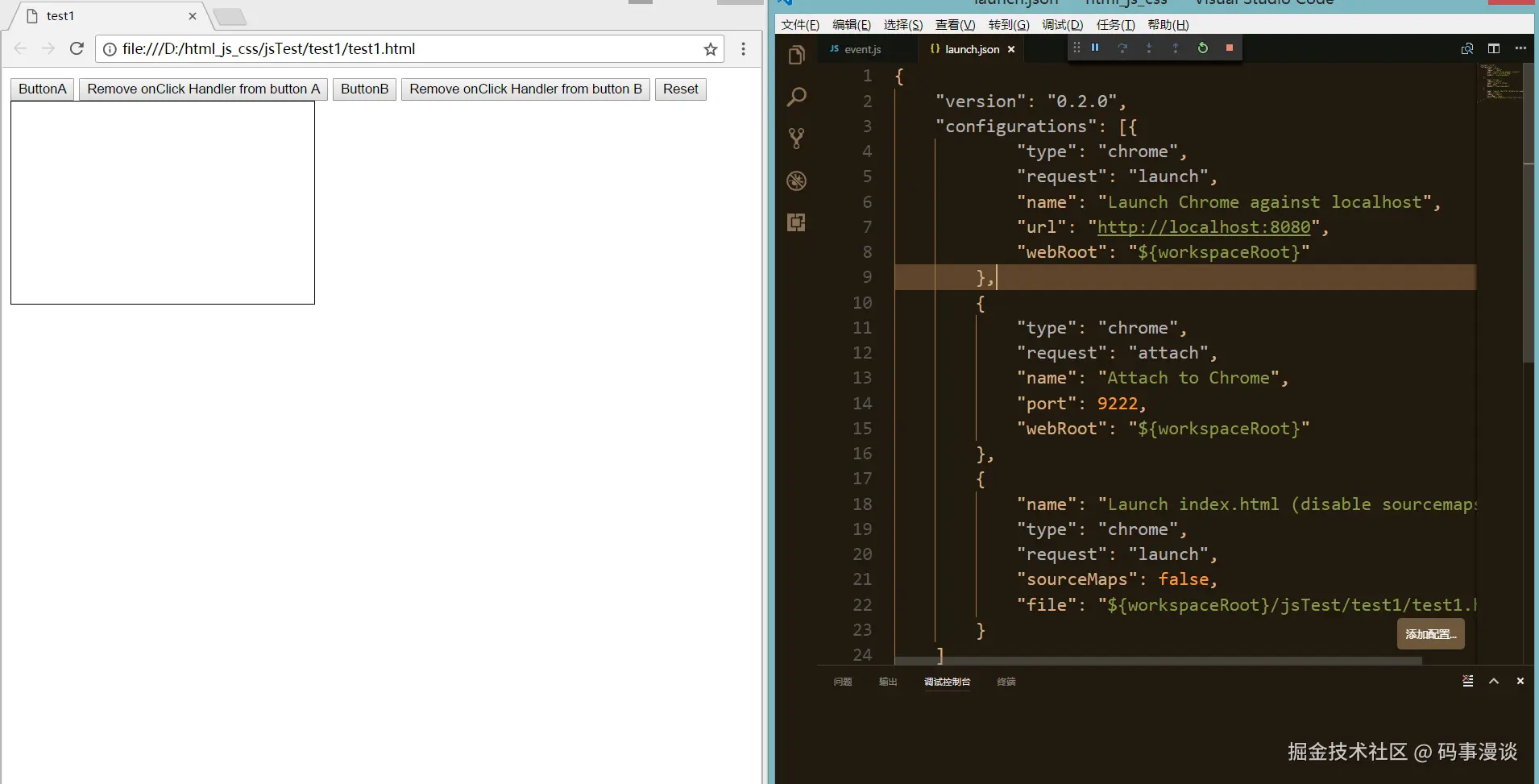
Task: Pause debugging from the debug toolbar
Action: 1095,48
